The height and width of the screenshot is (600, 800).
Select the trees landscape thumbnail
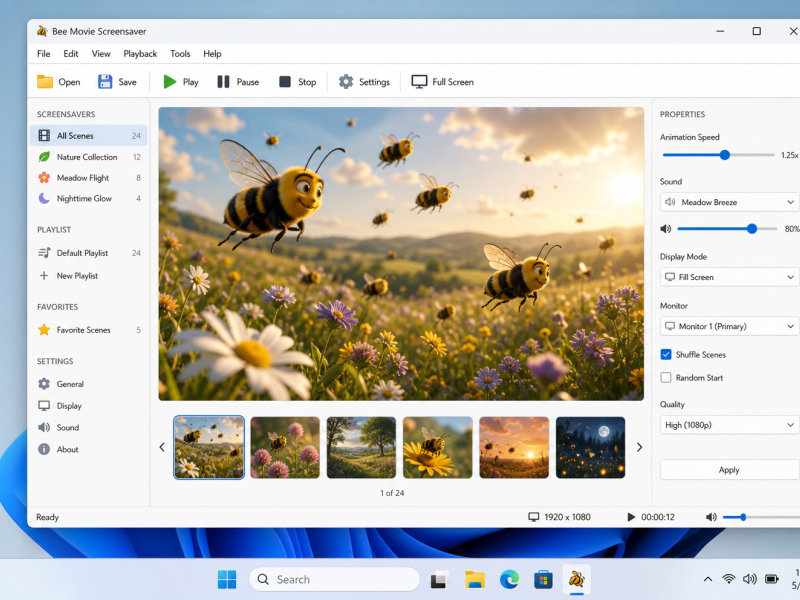coord(361,447)
